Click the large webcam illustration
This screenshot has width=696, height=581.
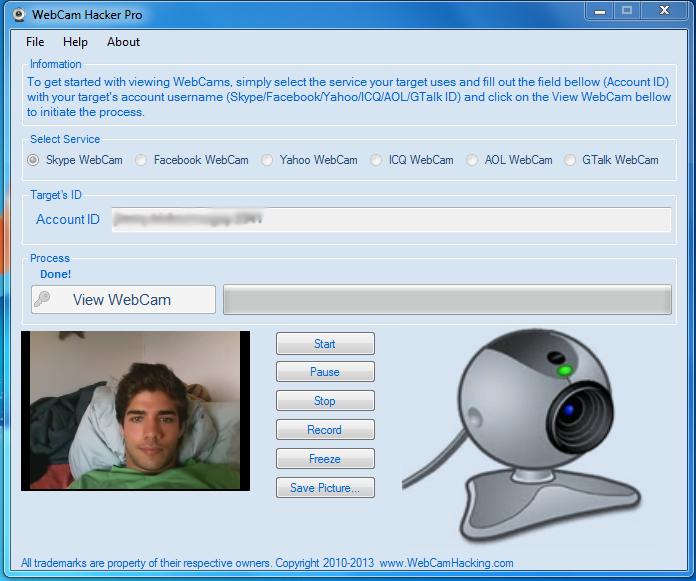coord(522,435)
